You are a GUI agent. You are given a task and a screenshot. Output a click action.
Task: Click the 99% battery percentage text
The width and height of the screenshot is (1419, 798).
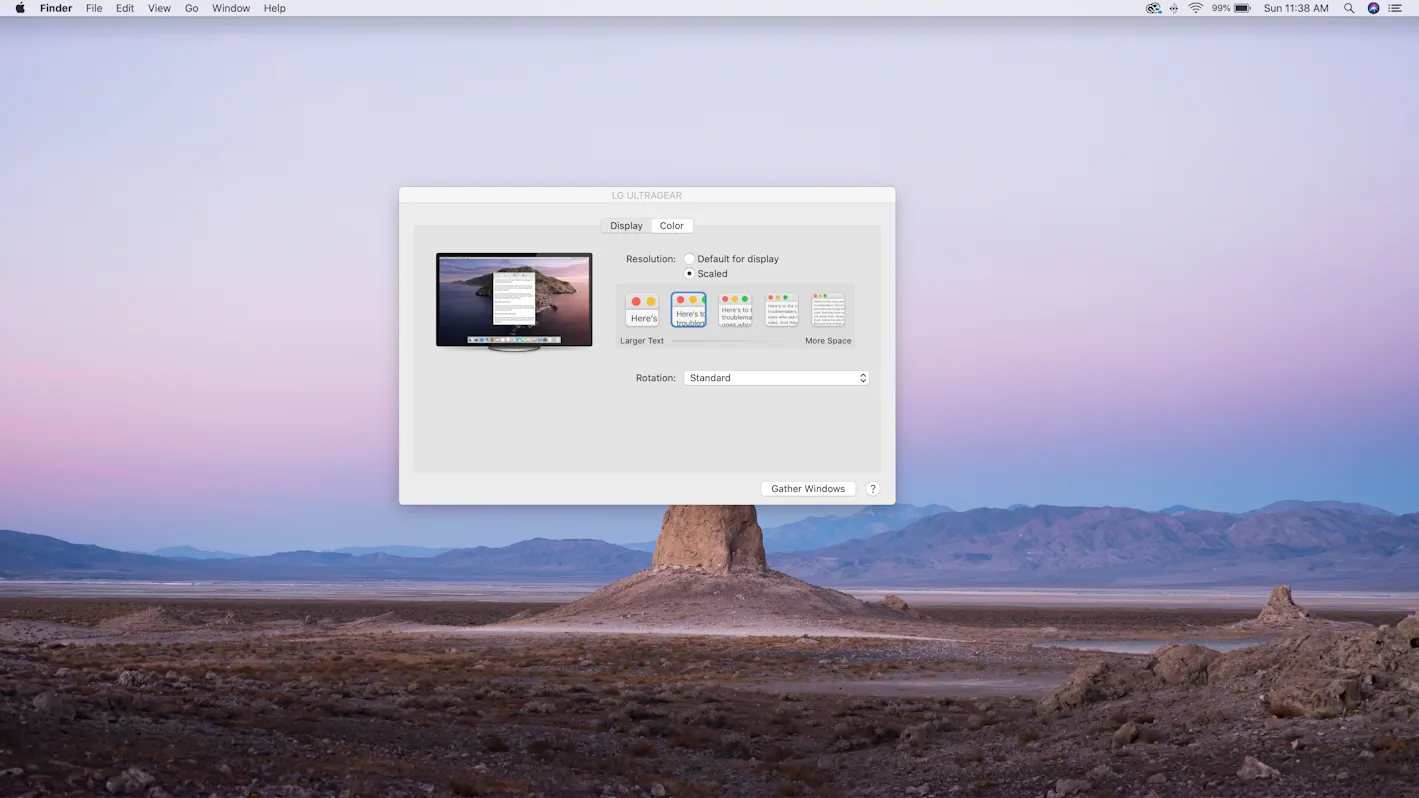(x=1221, y=8)
